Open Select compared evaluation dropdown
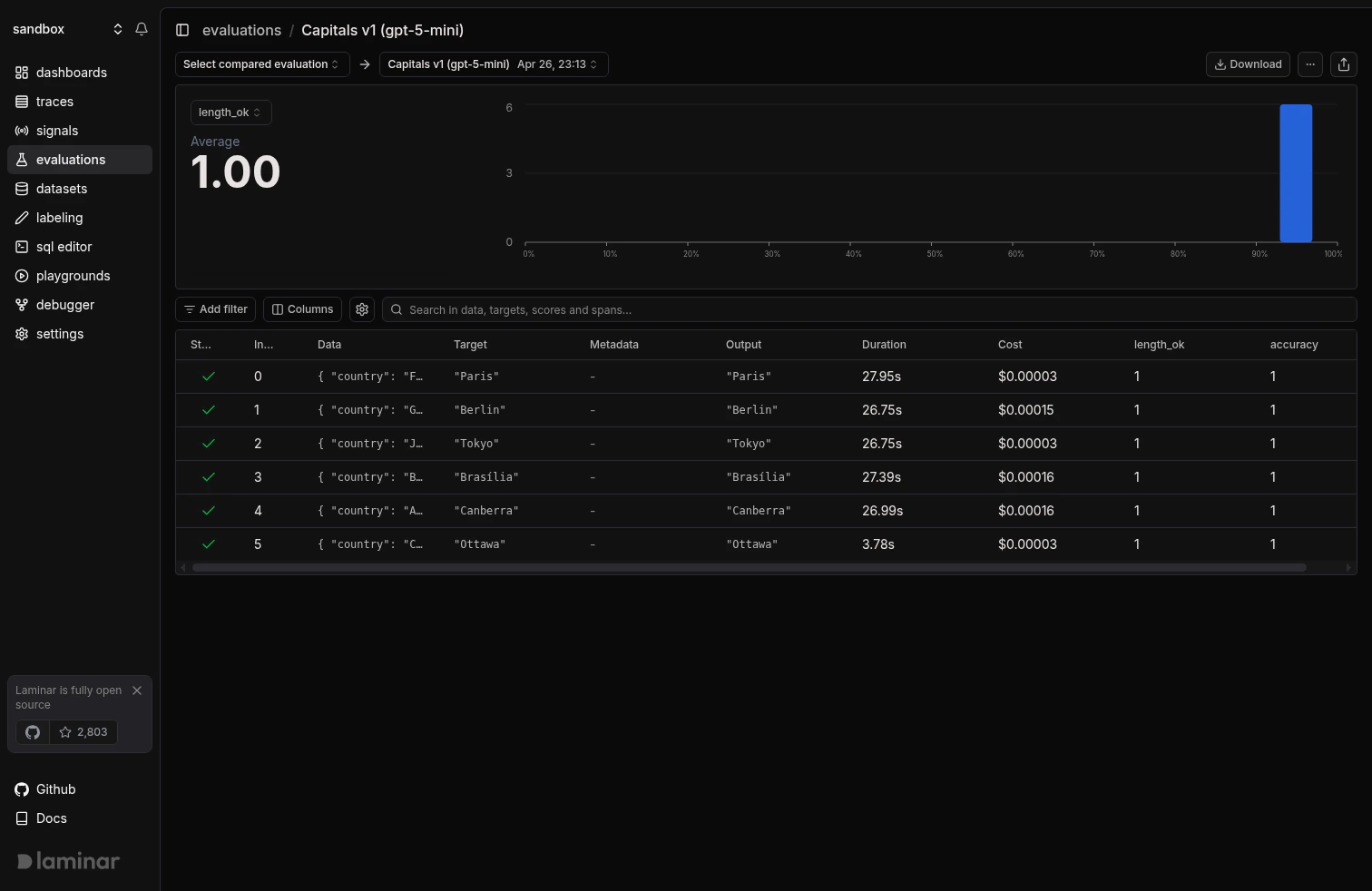Screen dimensions: 1372x891 point(262,64)
